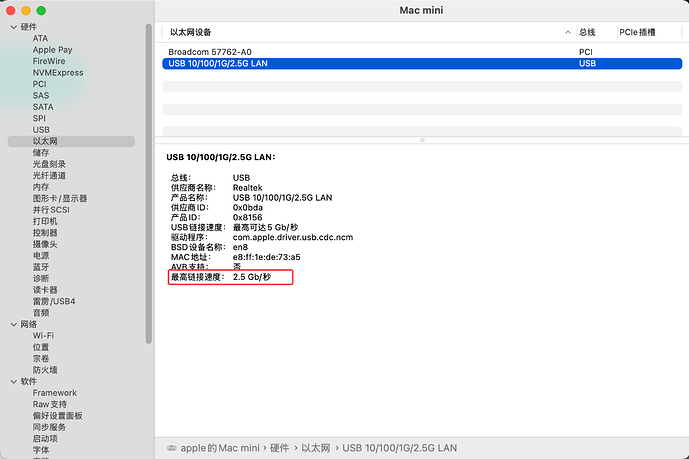Click 硬件 in the bottom path bar
Screen dimensions: 689x459
pos(279,447)
